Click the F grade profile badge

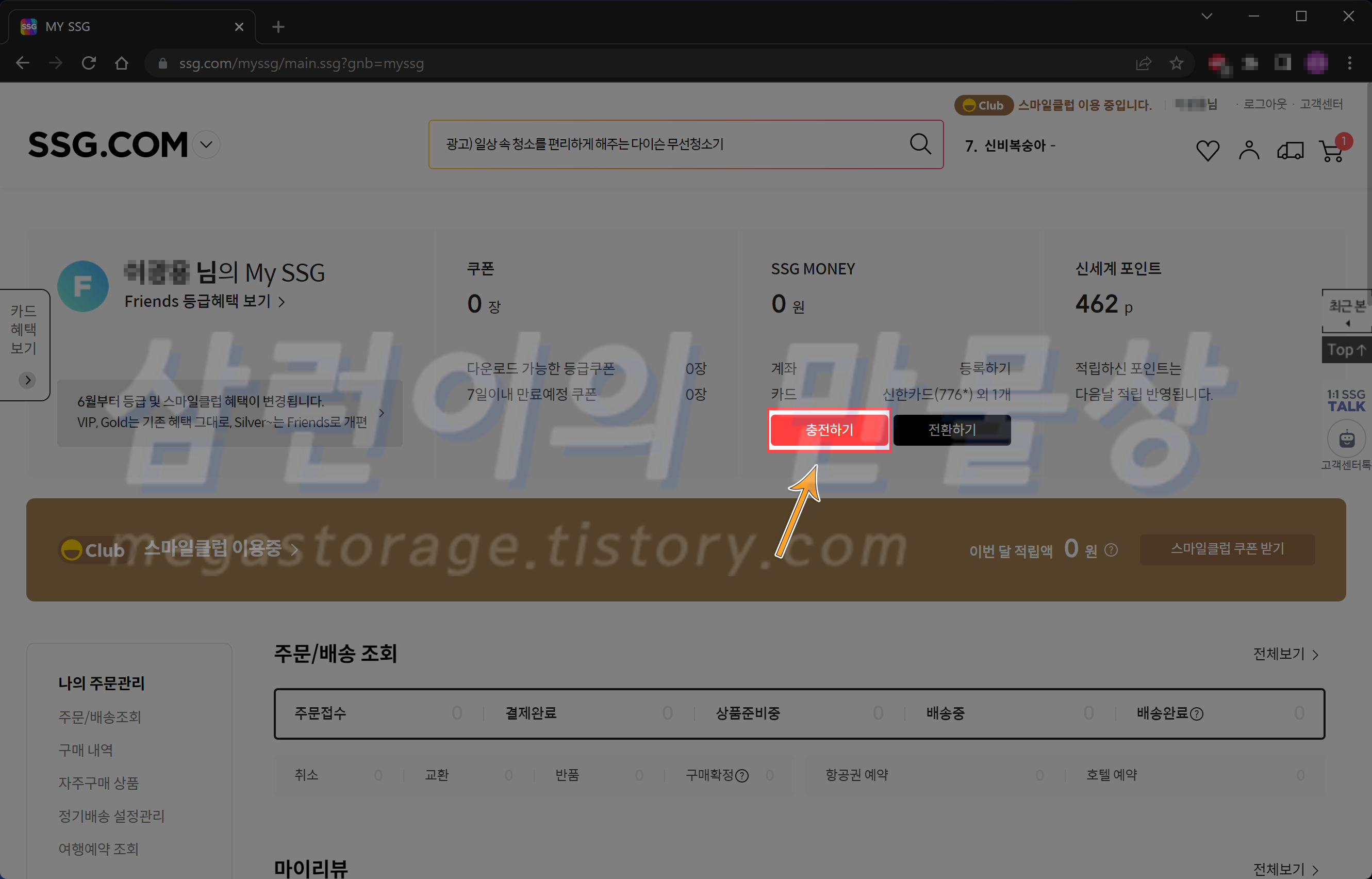(82, 286)
